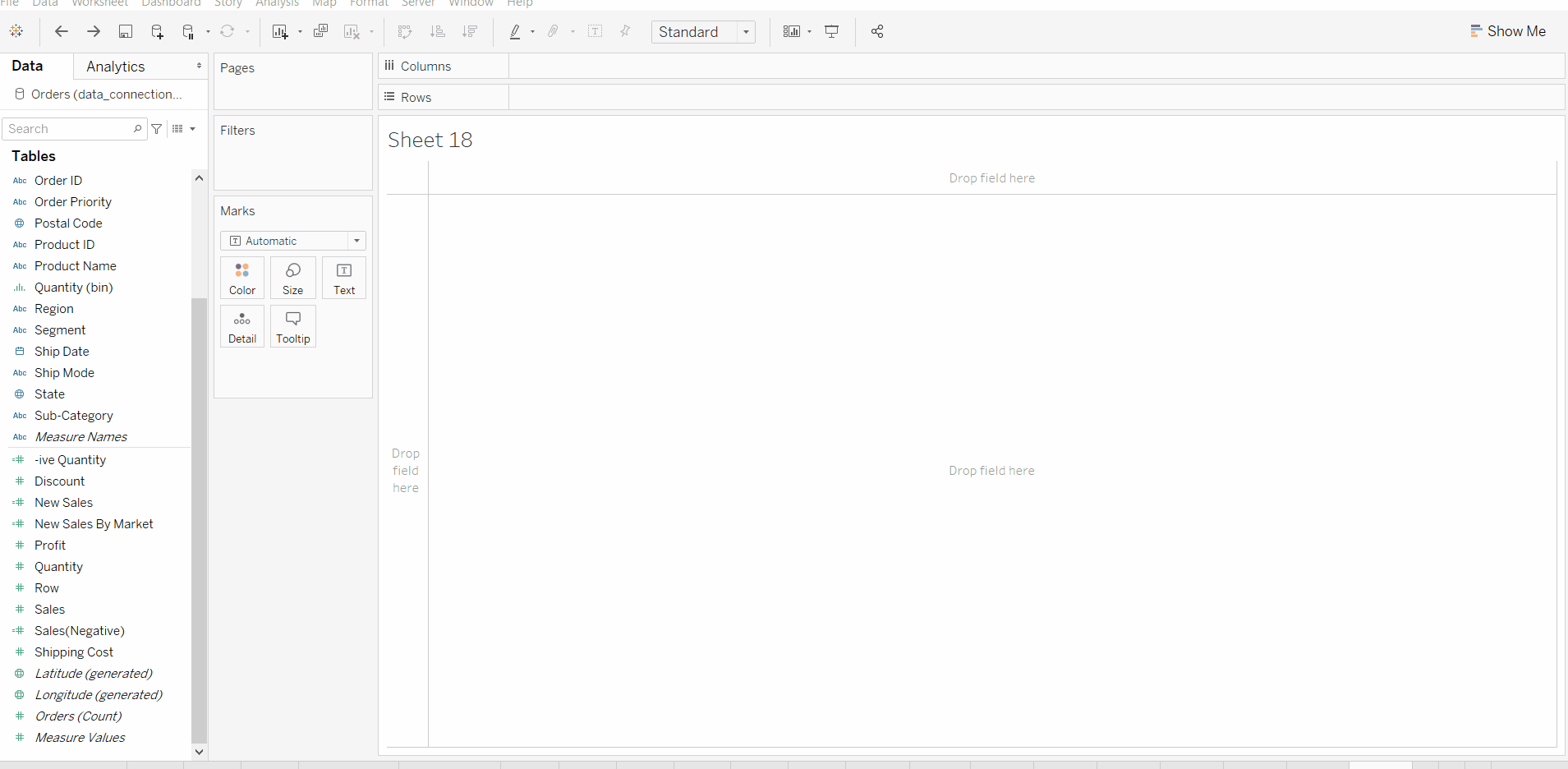Click the Size marks button
This screenshot has height=769, width=1568.
[x=293, y=278]
